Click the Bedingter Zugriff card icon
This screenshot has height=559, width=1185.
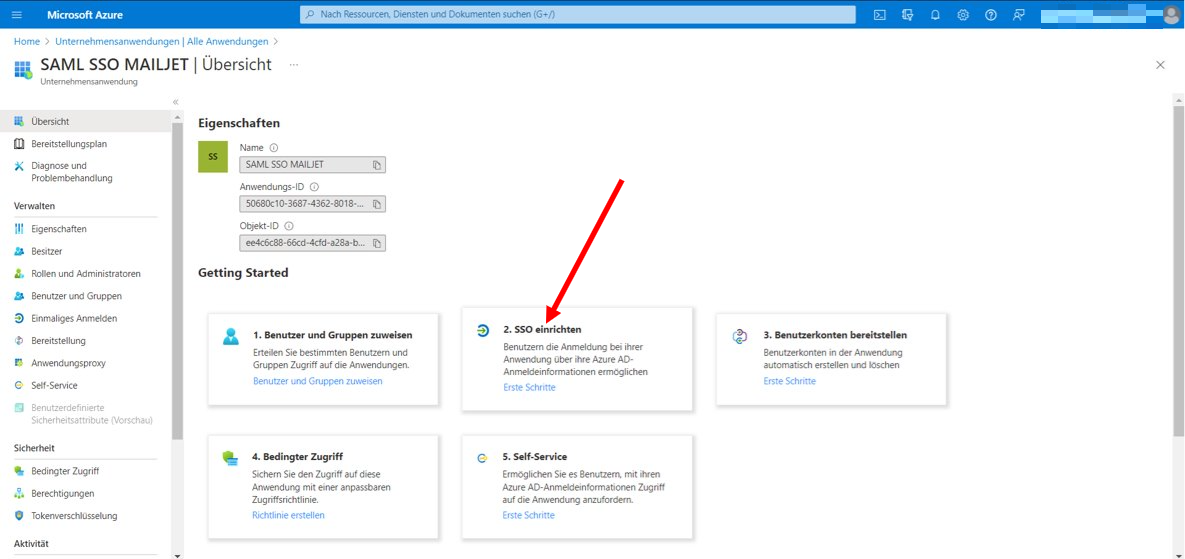coord(231,458)
